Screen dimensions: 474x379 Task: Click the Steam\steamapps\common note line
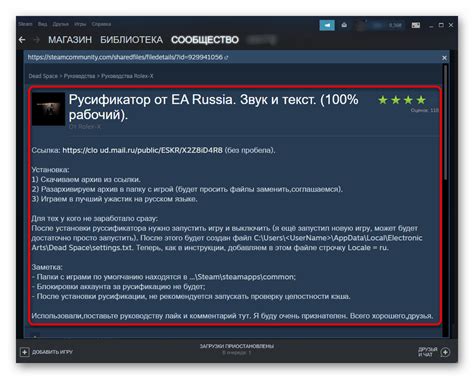(164, 277)
